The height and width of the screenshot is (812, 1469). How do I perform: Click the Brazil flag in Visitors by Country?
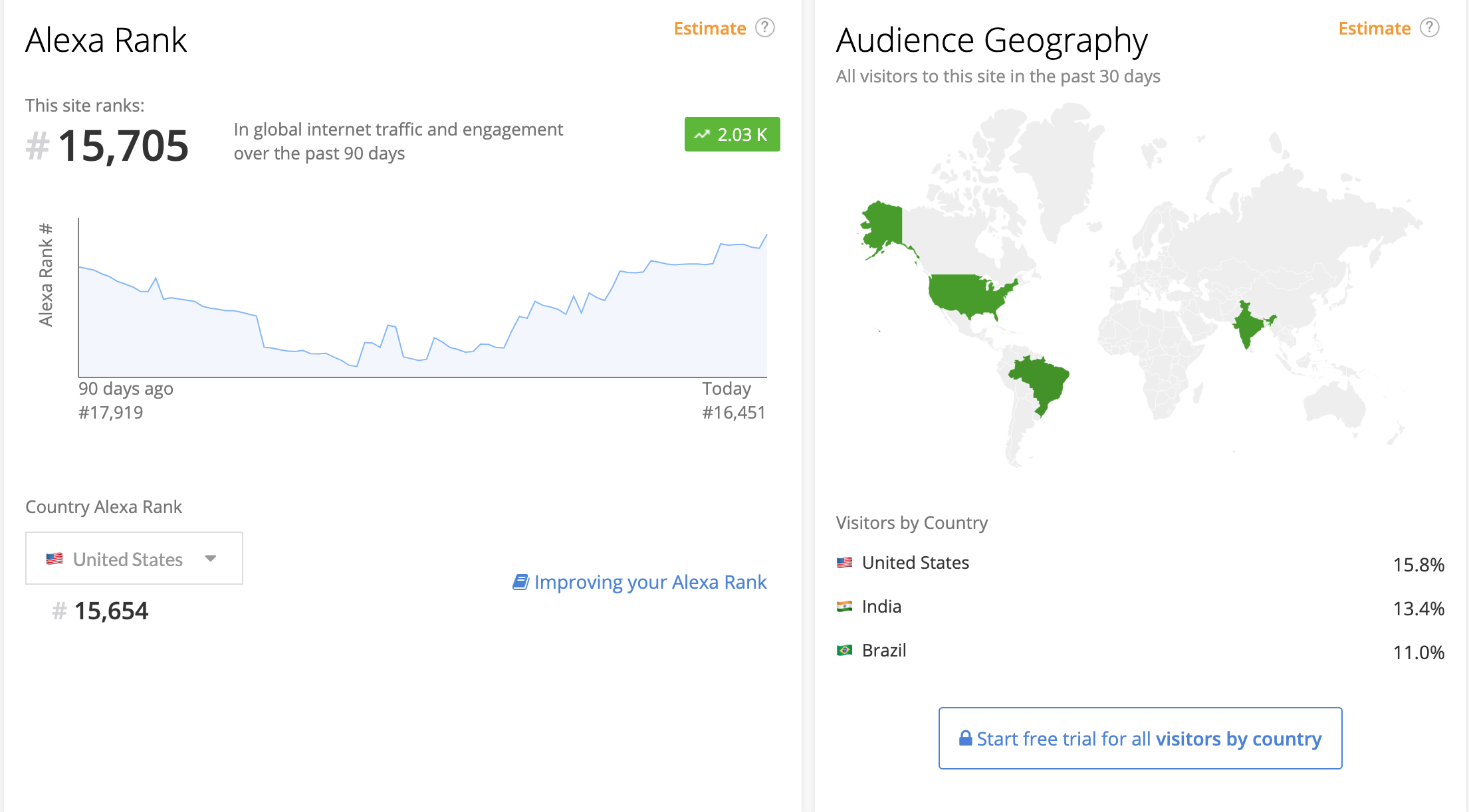[844, 651]
